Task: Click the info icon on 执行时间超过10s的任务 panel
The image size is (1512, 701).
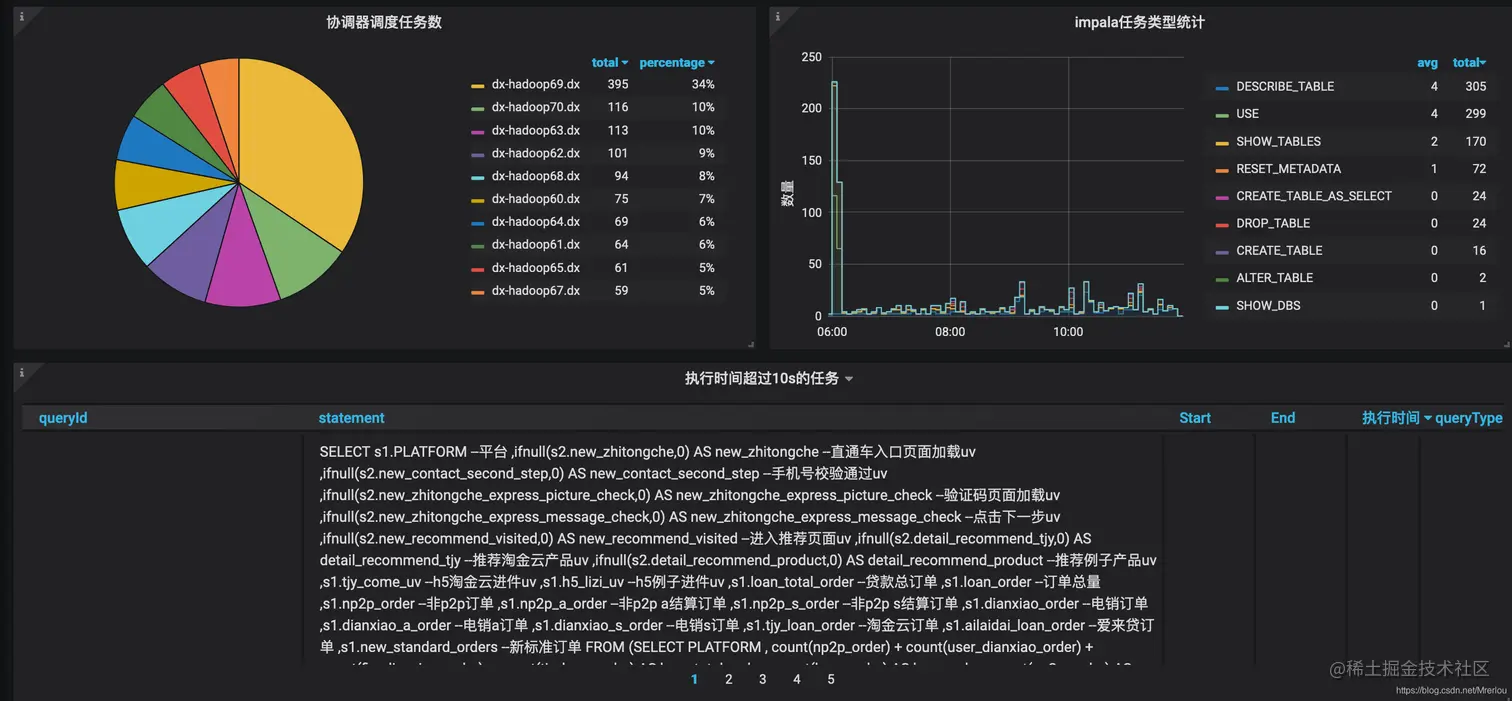Action: (22, 373)
